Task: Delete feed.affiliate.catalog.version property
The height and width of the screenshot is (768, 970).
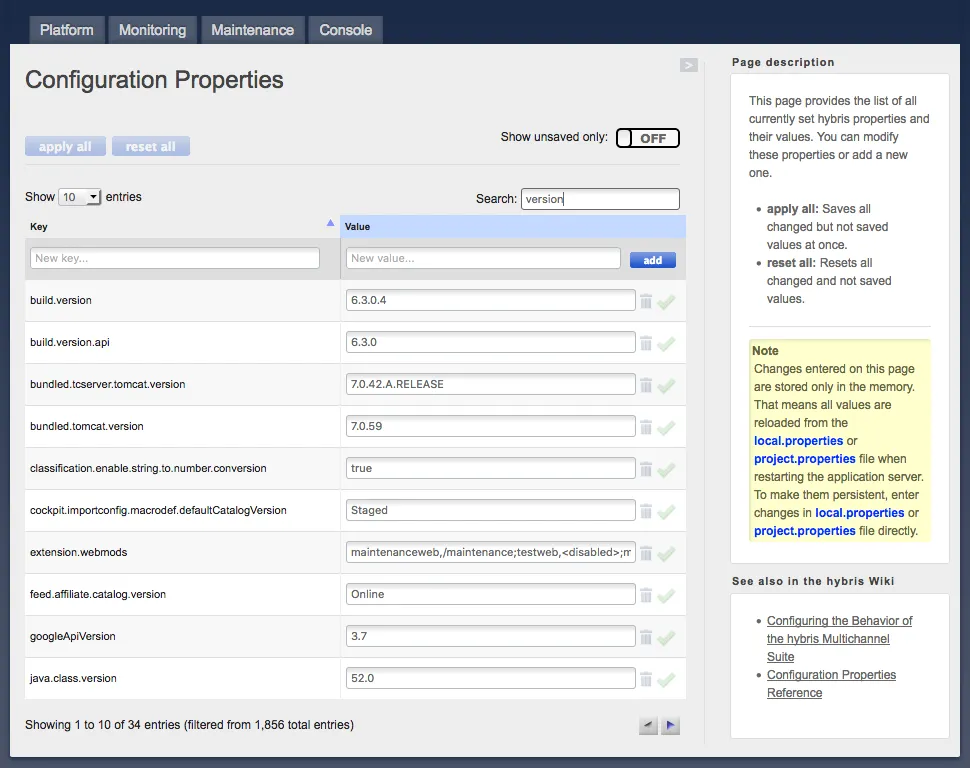Action: point(646,596)
